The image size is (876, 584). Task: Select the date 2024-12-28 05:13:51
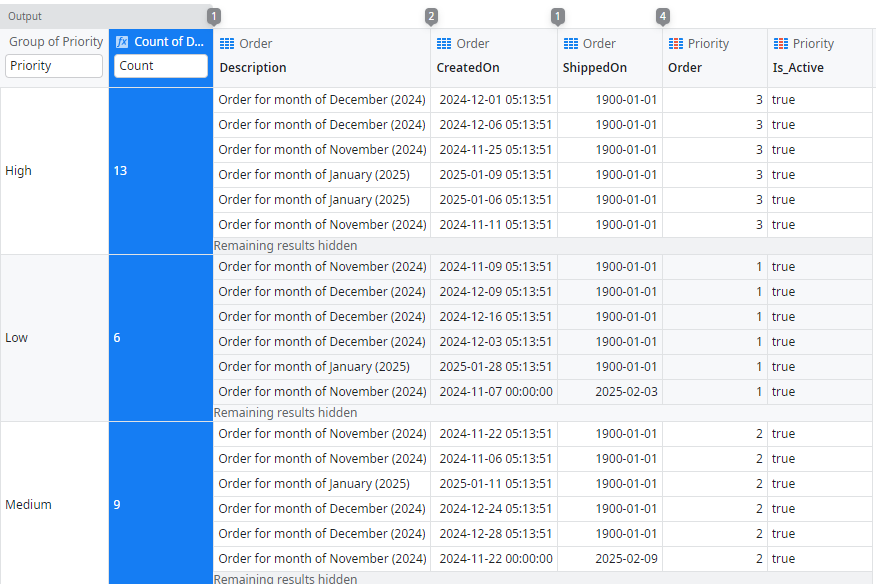[x=496, y=534]
